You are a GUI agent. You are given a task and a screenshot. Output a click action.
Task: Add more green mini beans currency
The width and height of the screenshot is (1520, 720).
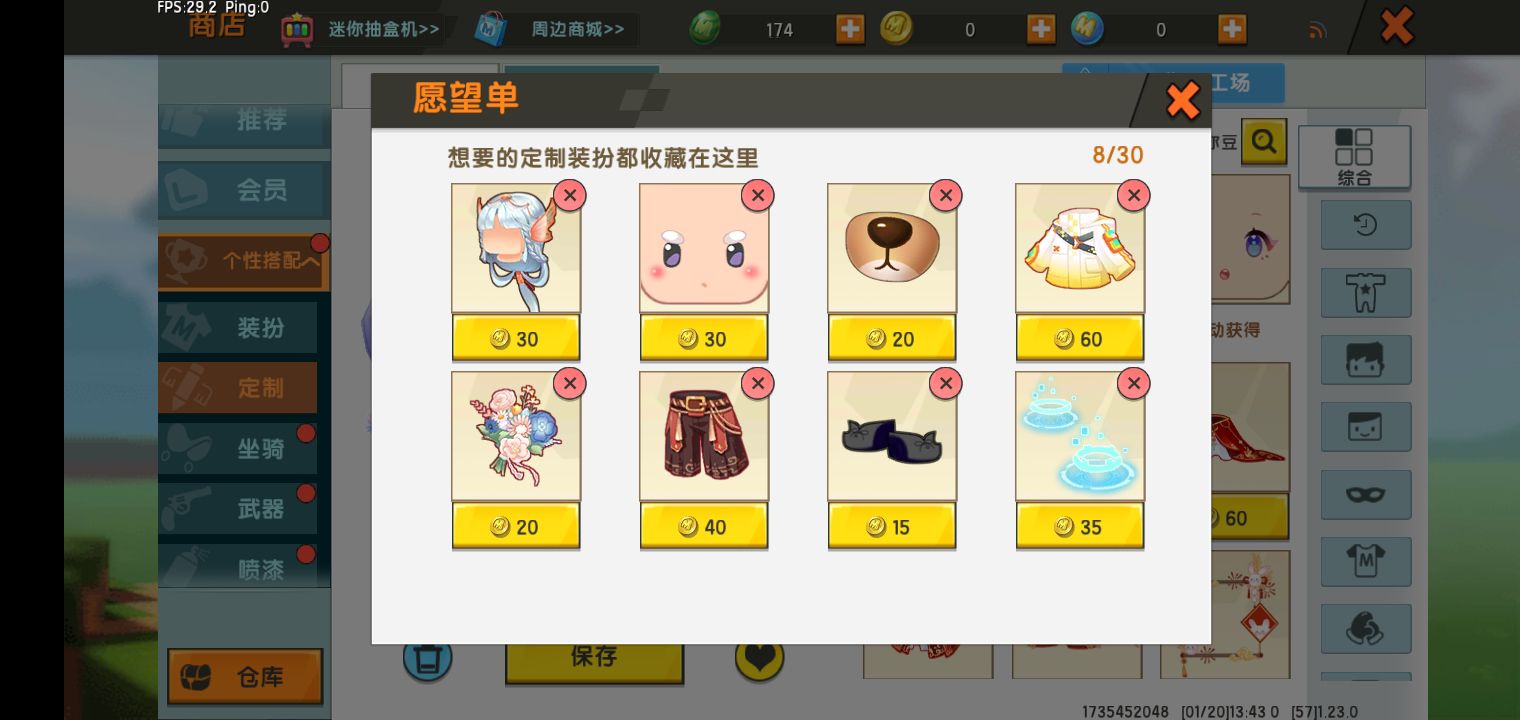(x=850, y=29)
